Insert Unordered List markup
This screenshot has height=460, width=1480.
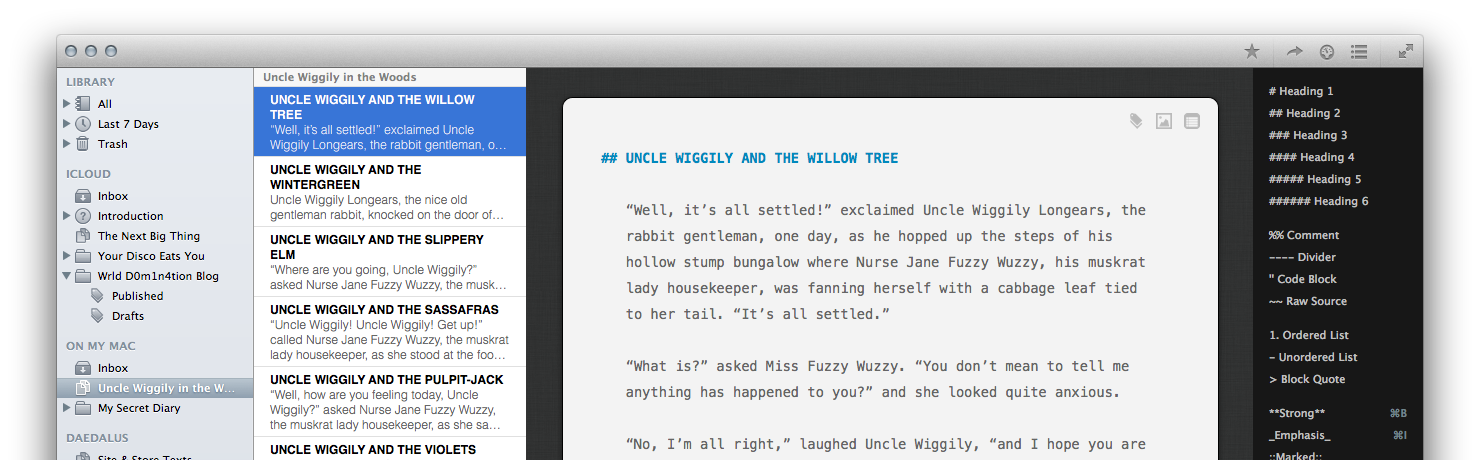1313,357
